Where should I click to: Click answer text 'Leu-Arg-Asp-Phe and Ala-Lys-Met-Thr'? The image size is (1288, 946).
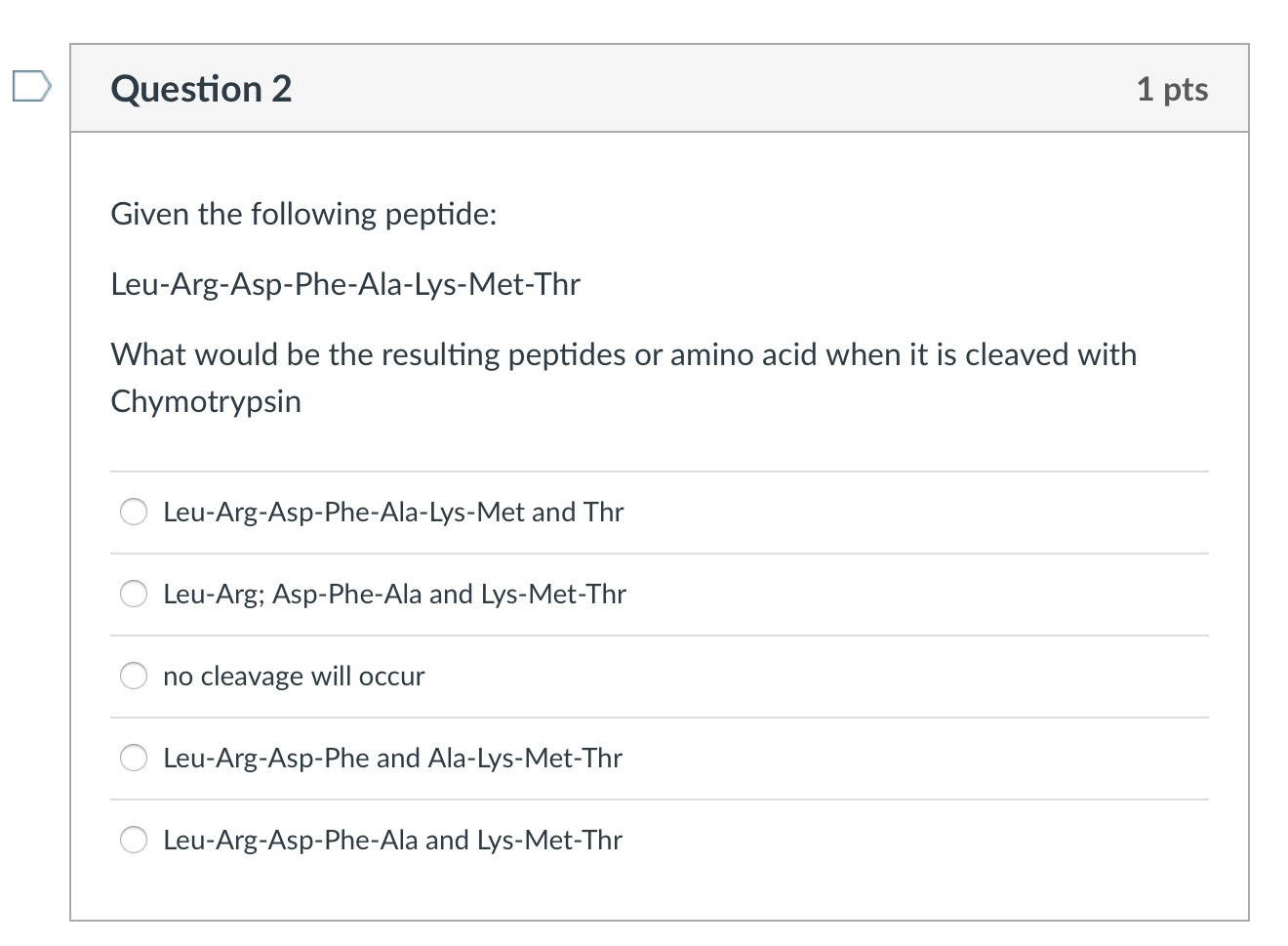[392, 758]
